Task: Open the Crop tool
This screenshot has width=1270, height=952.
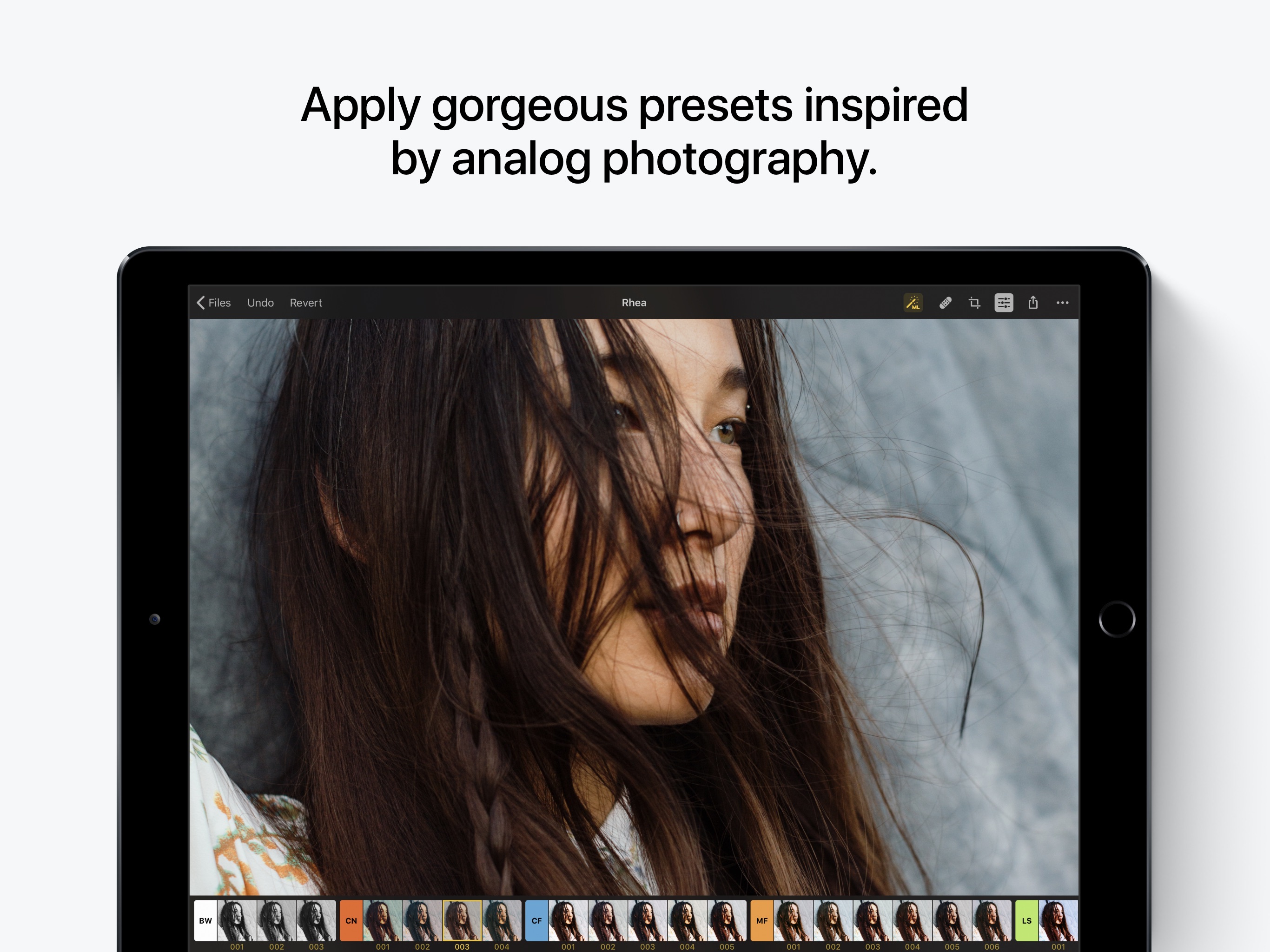Action: point(974,303)
